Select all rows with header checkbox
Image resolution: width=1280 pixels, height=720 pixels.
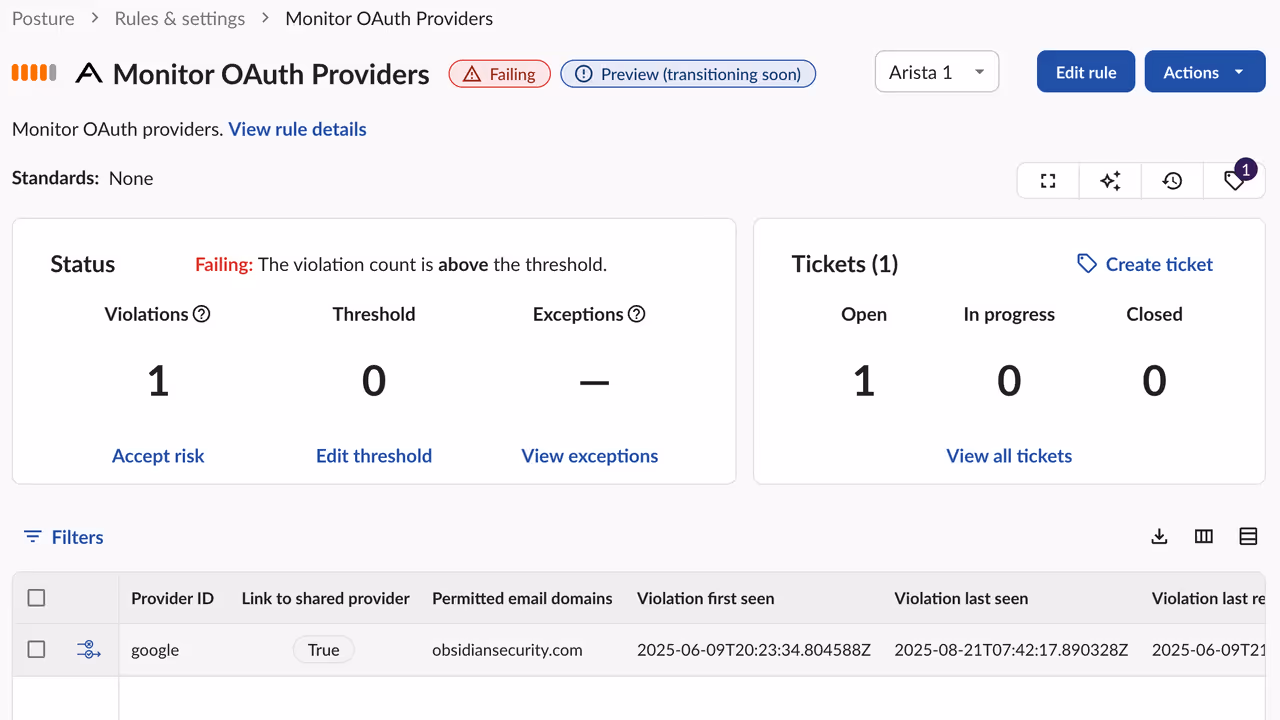point(37,598)
